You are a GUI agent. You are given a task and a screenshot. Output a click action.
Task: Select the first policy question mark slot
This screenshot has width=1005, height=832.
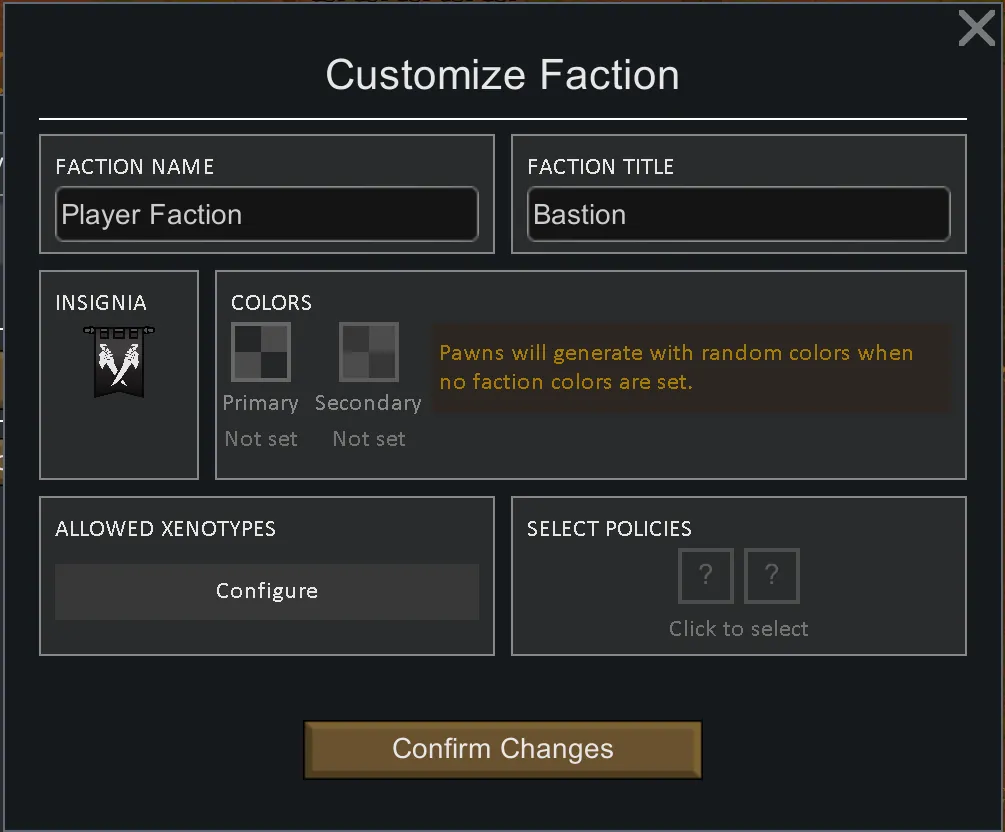pyautogui.click(x=706, y=575)
